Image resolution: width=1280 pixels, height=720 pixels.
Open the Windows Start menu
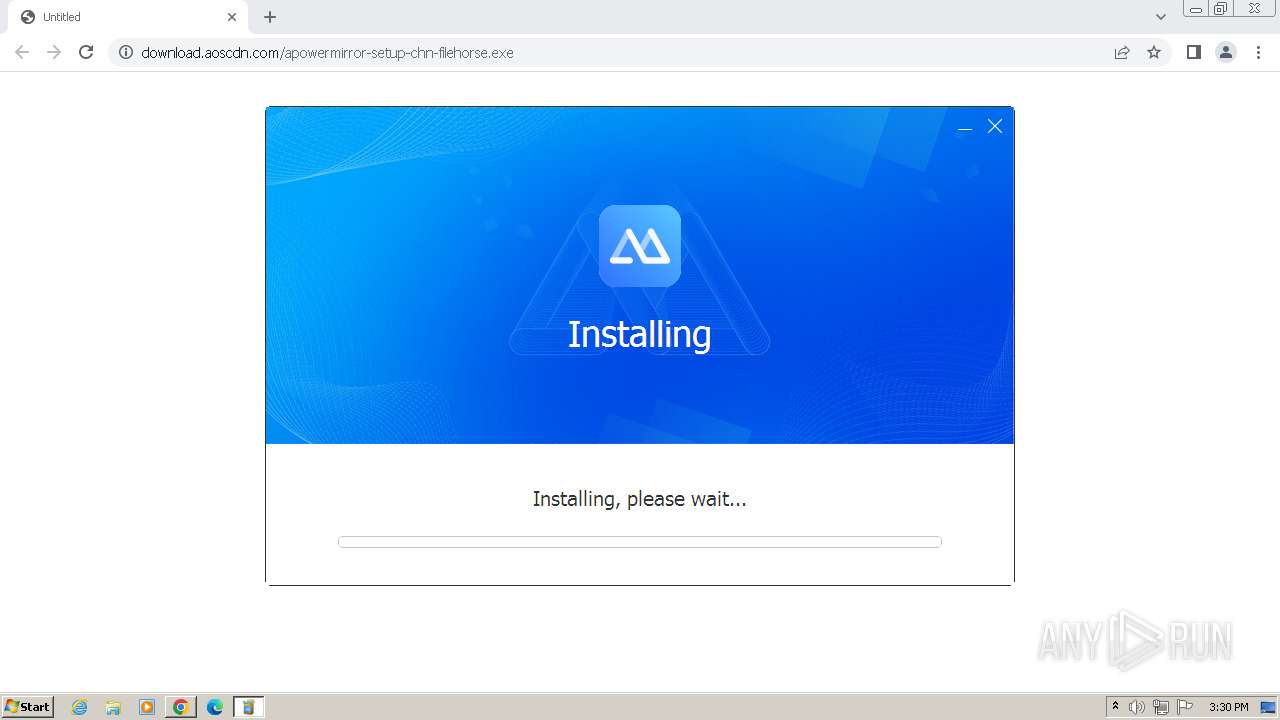click(x=28, y=707)
